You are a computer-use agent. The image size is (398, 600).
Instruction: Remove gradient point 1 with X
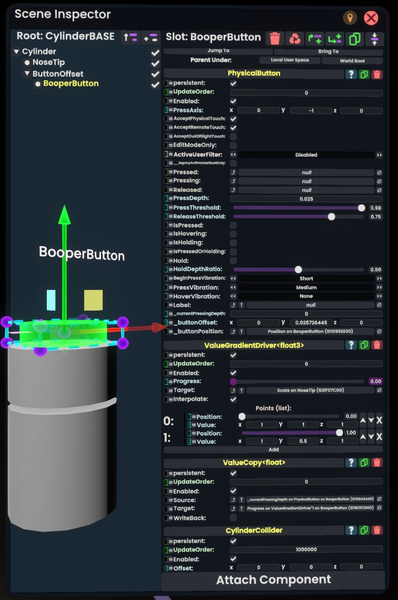pyautogui.click(x=379, y=437)
